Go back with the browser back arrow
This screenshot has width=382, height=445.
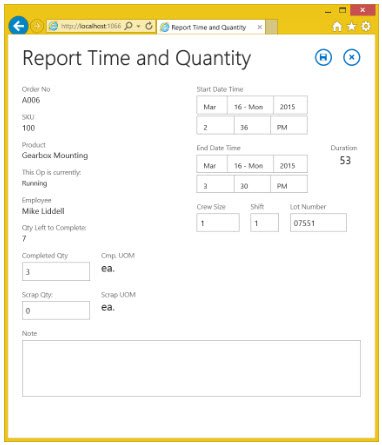(18, 26)
